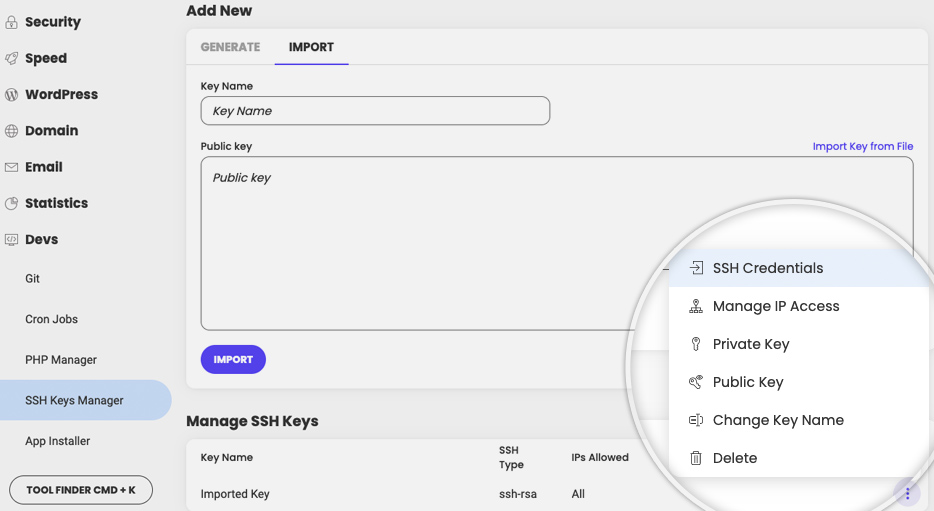Click the purple IMPORT button

(233, 360)
